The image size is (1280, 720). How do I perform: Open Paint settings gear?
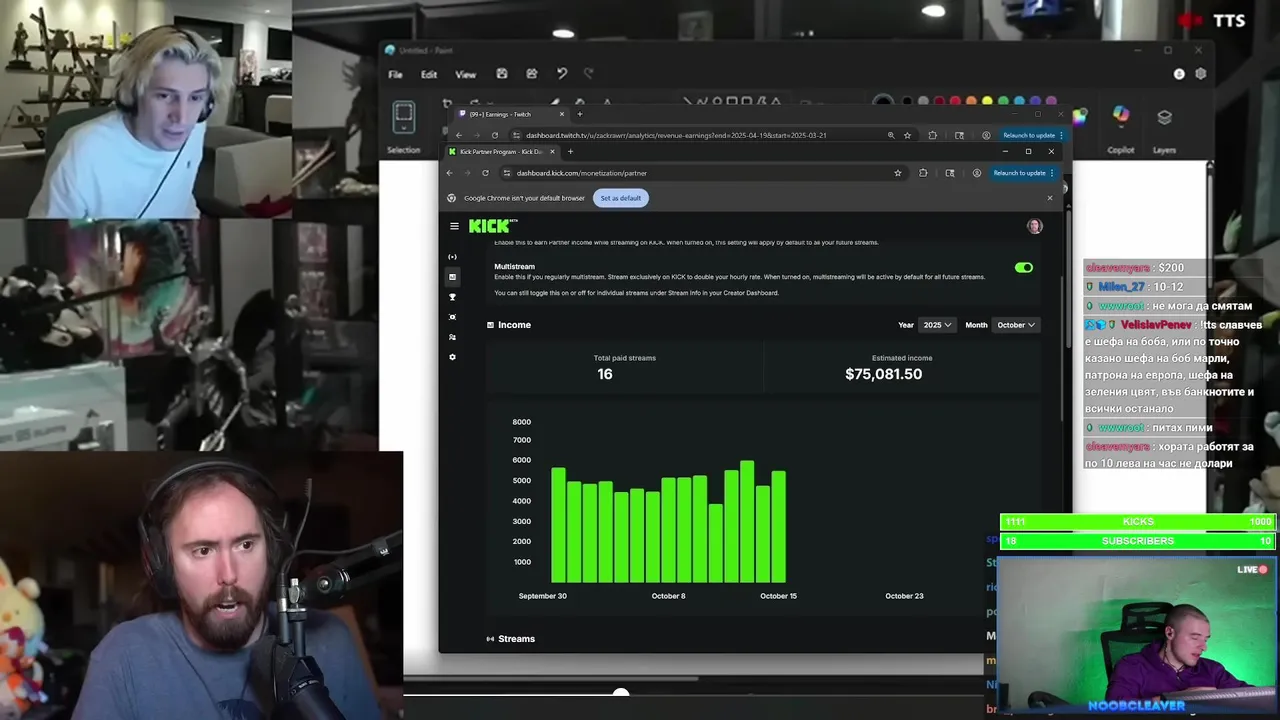[1201, 74]
